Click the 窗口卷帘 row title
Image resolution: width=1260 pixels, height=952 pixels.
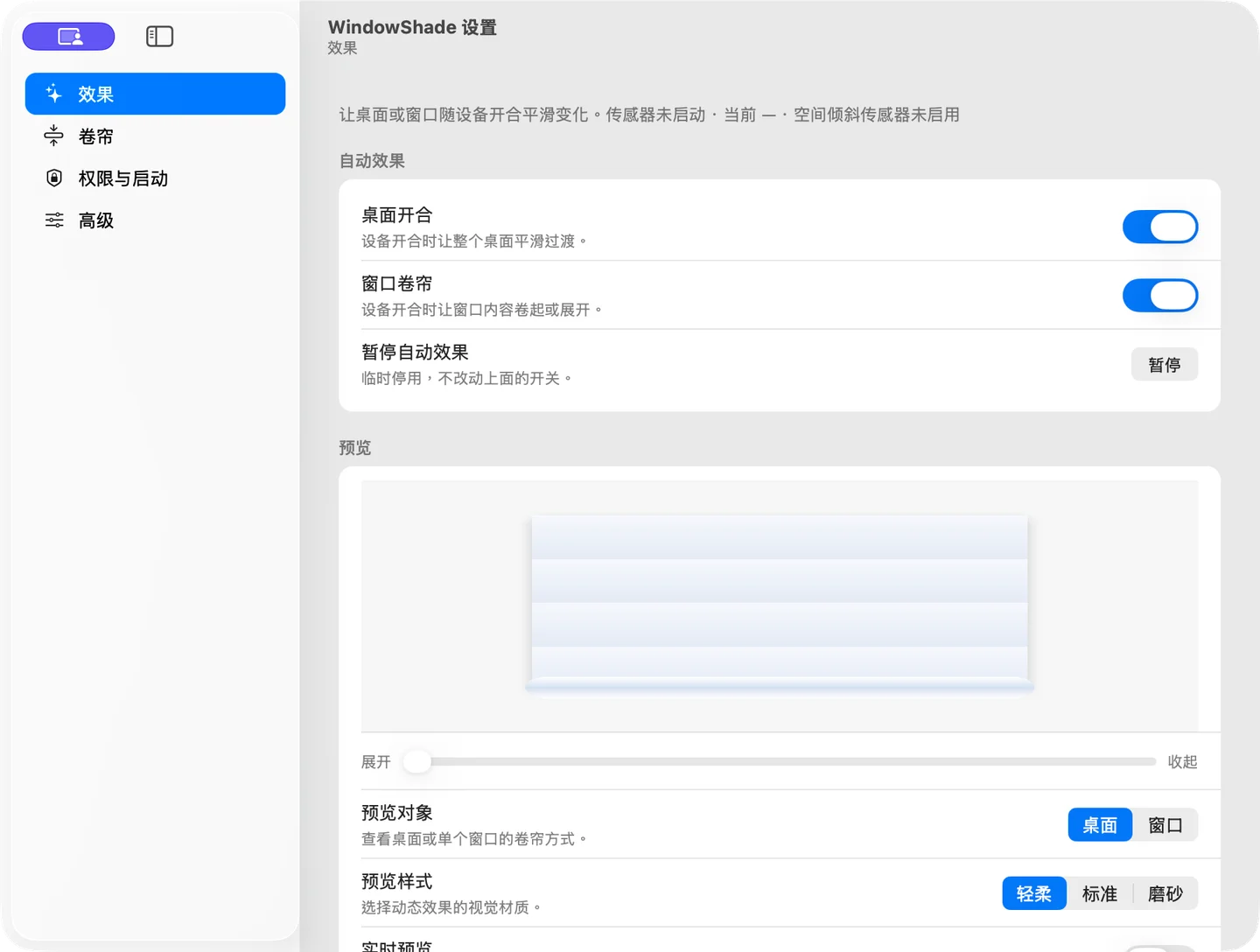click(397, 283)
